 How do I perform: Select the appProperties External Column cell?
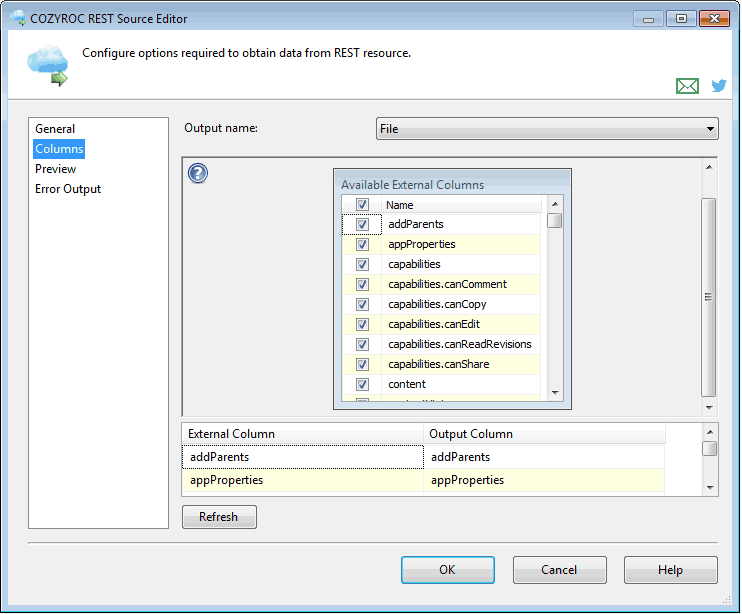point(303,480)
